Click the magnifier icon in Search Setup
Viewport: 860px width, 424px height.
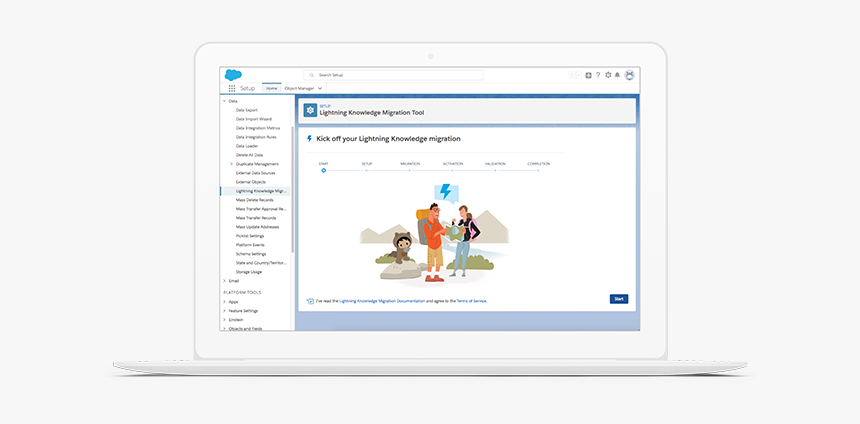(312, 75)
